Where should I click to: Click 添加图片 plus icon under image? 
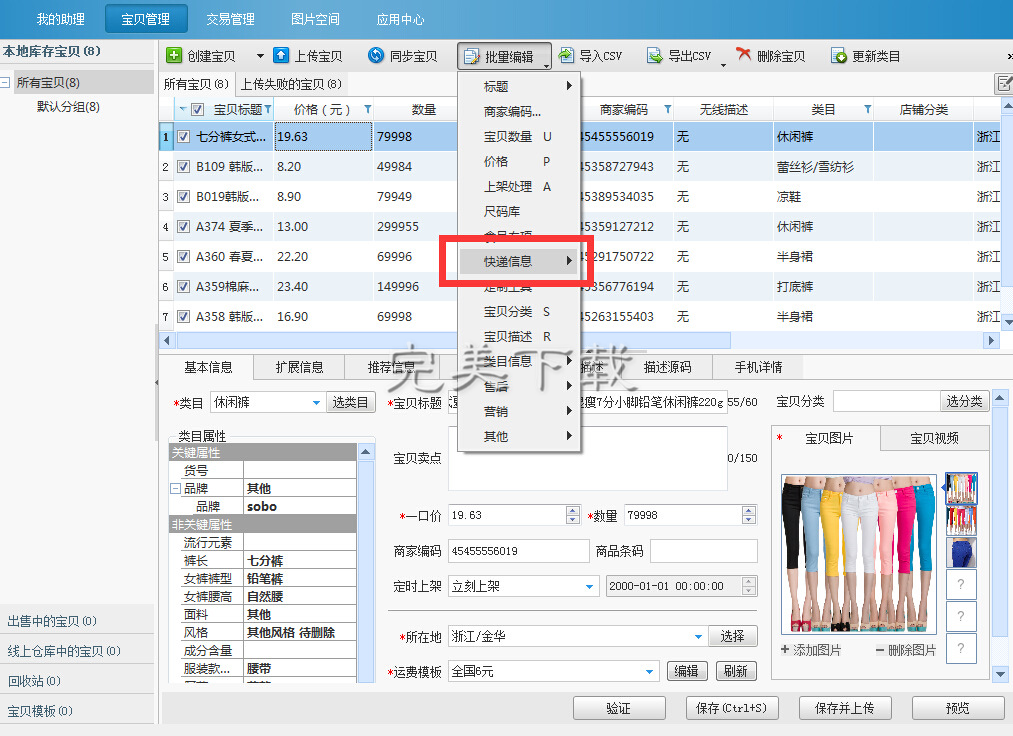785,650
